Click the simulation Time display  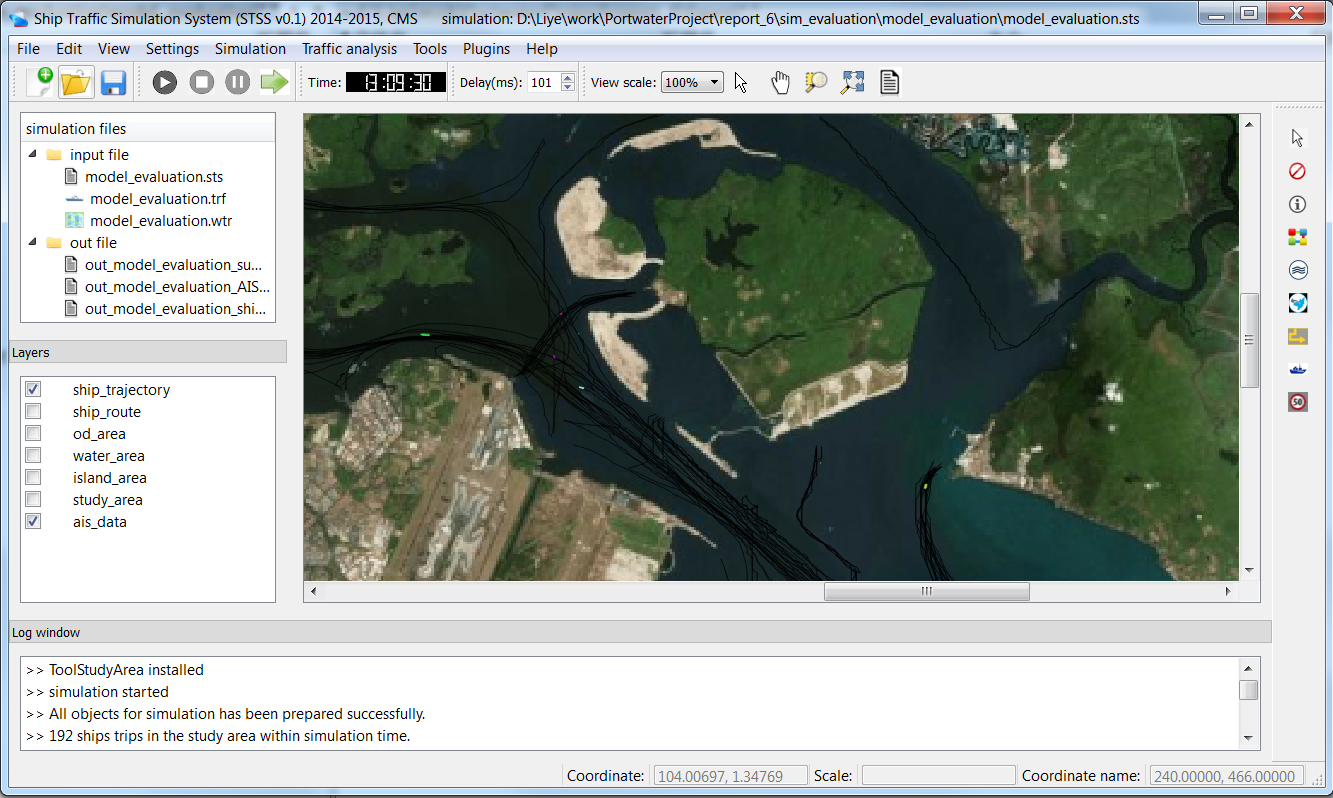[396, 82]
